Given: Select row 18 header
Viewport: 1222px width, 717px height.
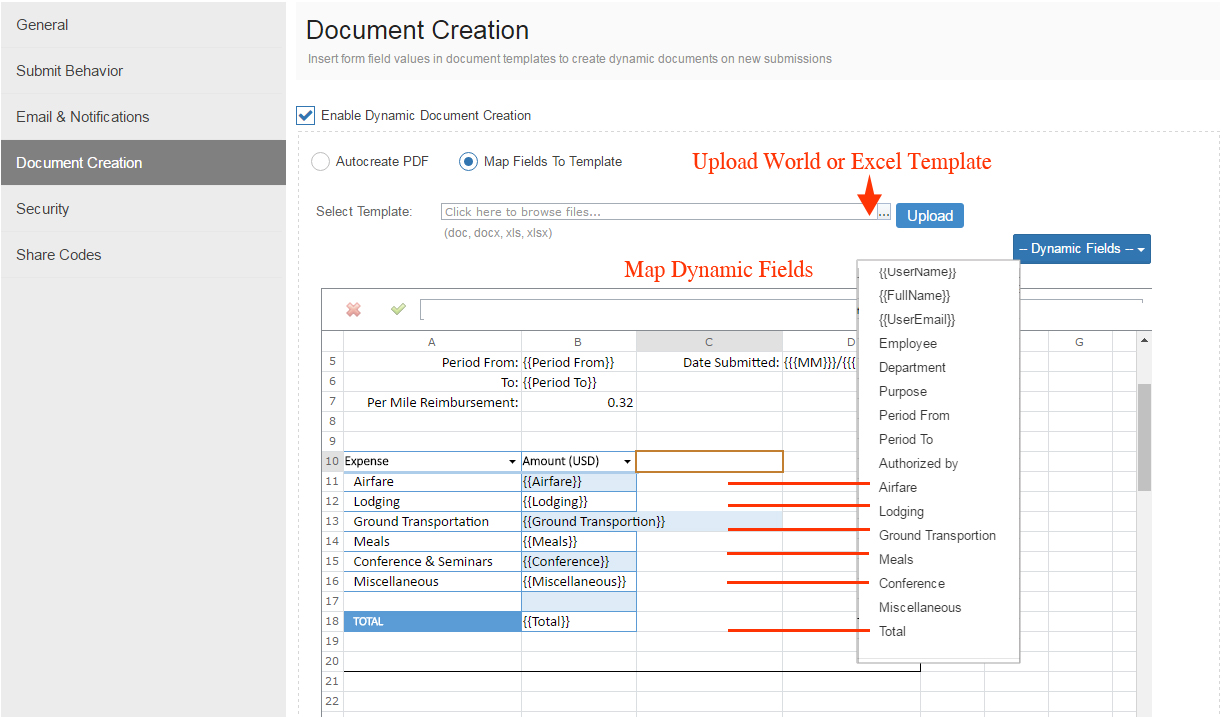Looking at the screenshot, I should coord(332,622).
